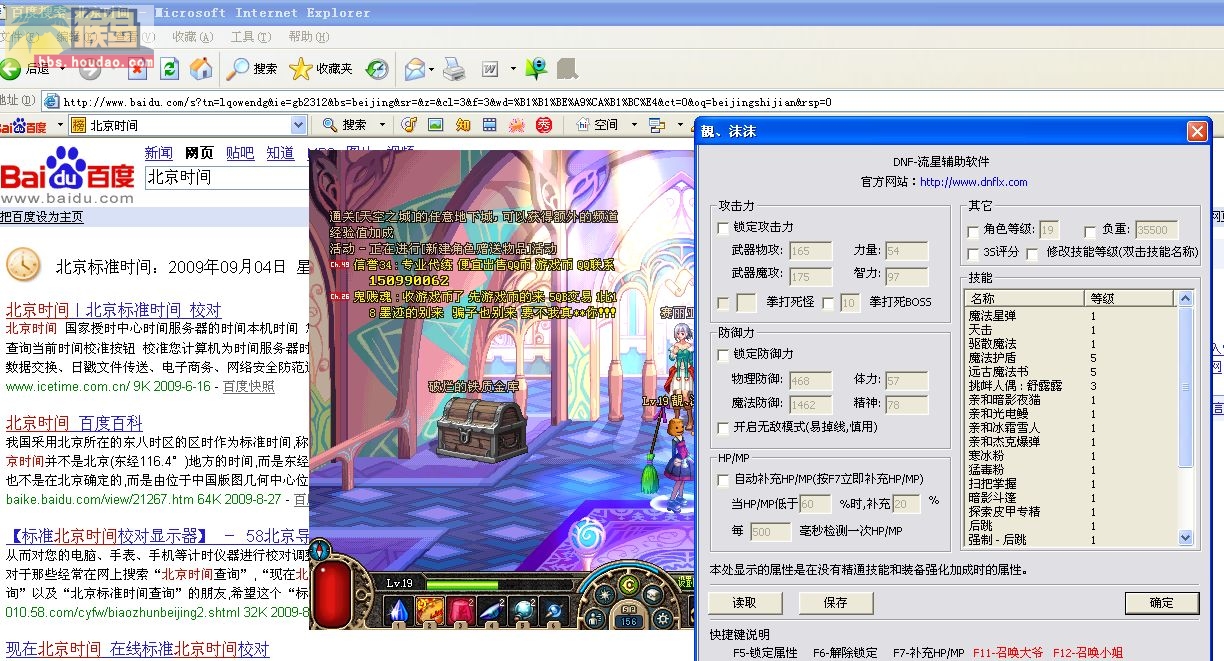The height and width of the screenshot is (661, 1224).
Task: Open the Mail icon dropdown arrow
Action: pyautogui.click(x=432, y=69)
